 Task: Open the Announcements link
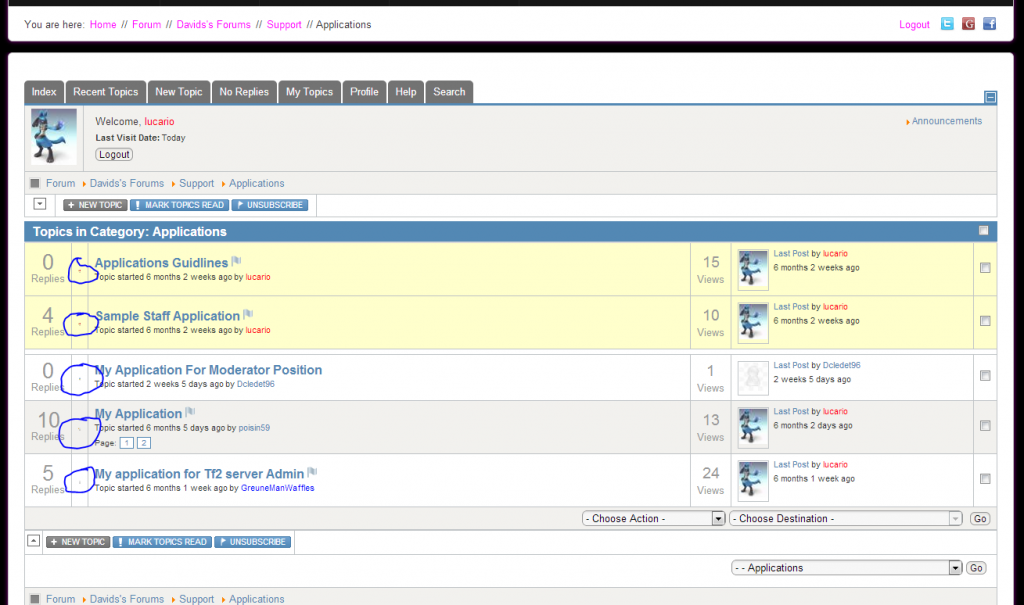pyautogui.click(x=946, y=121)
